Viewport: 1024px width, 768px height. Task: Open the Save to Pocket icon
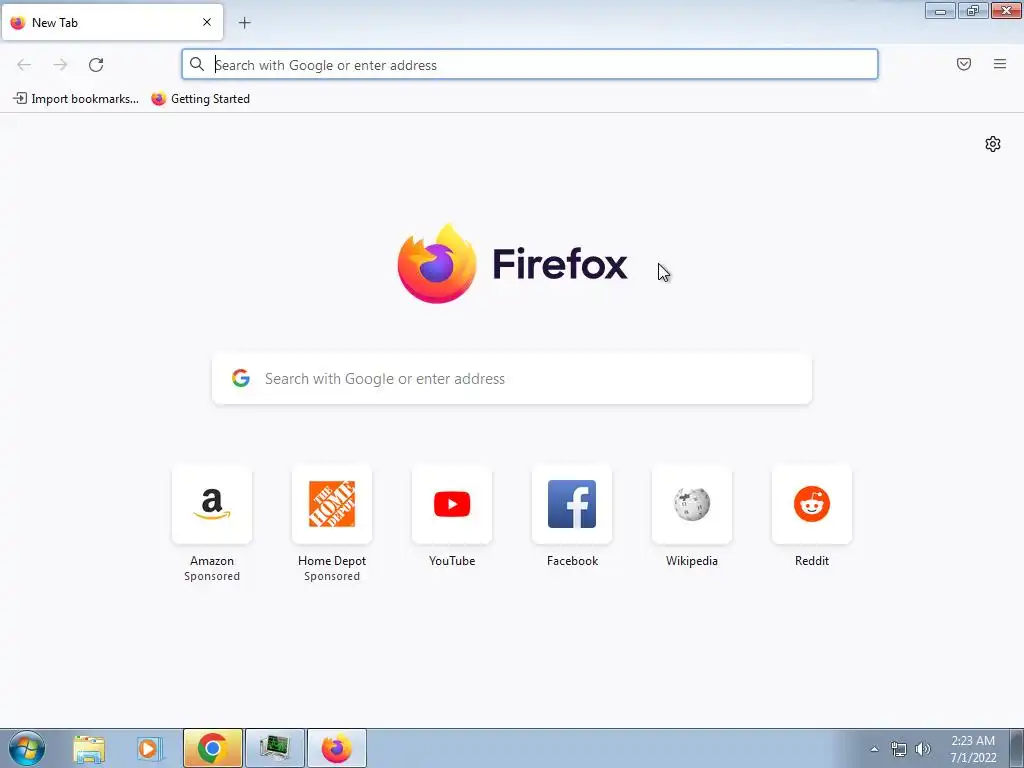pos(964,64)
